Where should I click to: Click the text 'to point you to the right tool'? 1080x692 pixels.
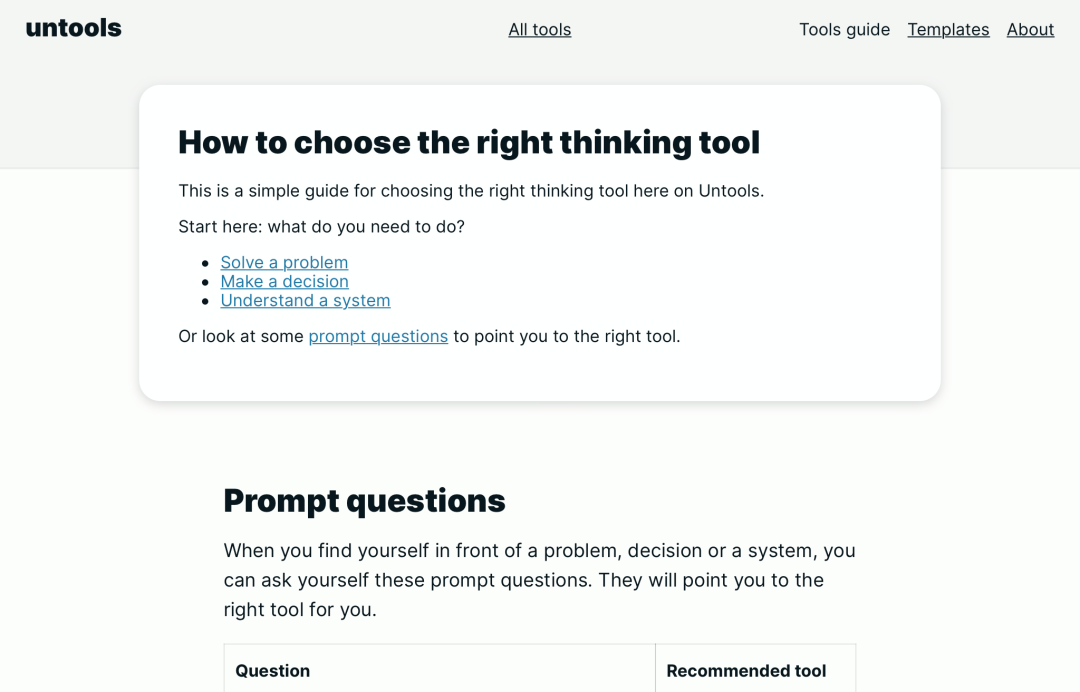click(566, 336)
